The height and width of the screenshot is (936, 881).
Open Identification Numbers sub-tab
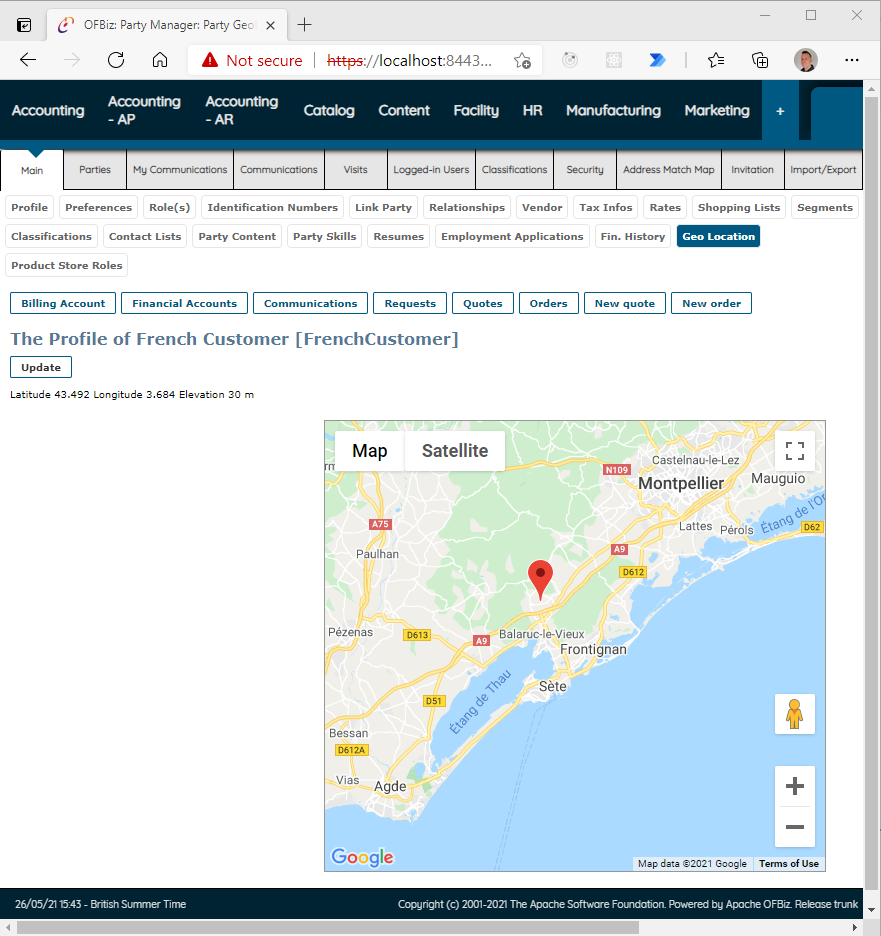click(x=272, y=207)
